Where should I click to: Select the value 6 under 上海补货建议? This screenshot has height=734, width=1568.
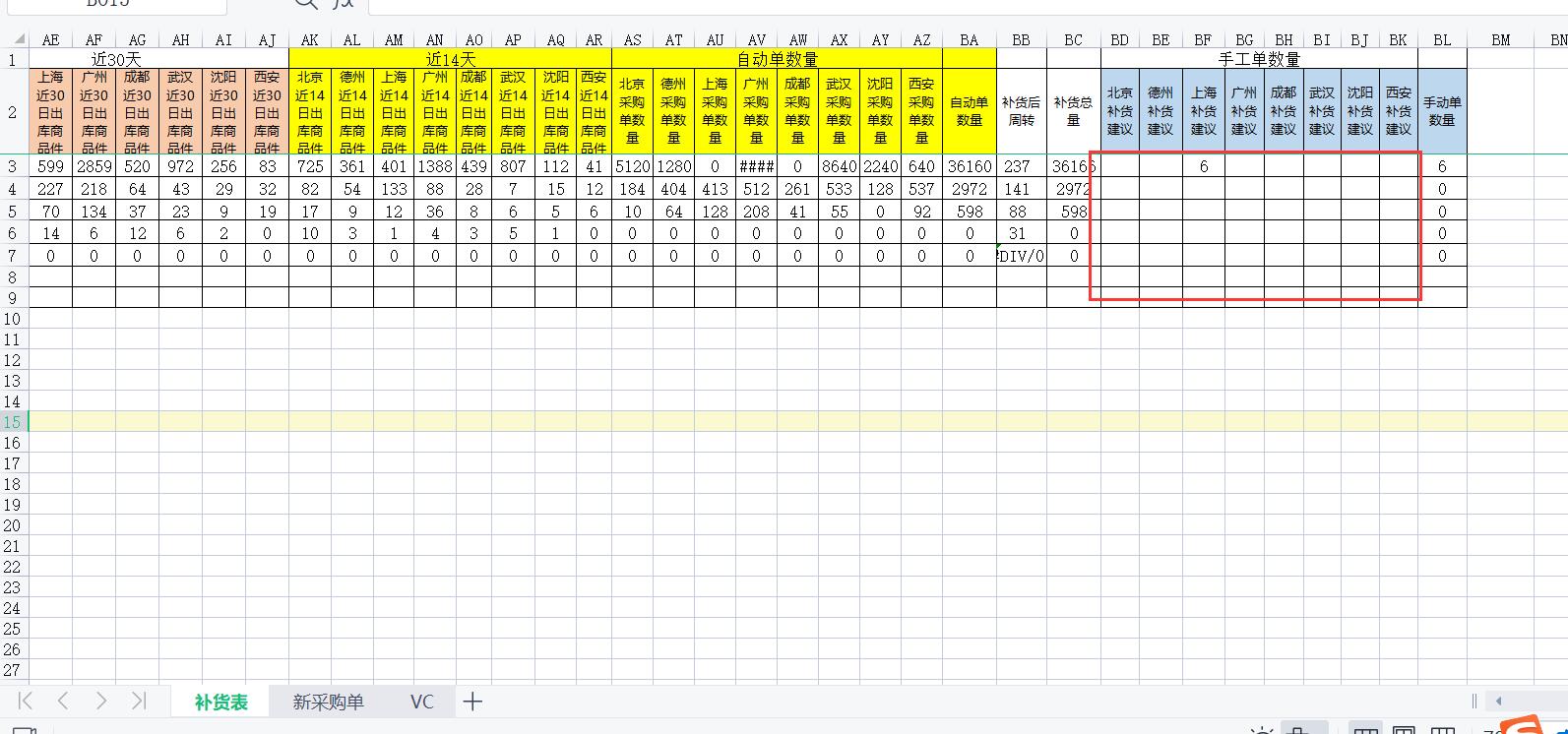point(1204,166)
